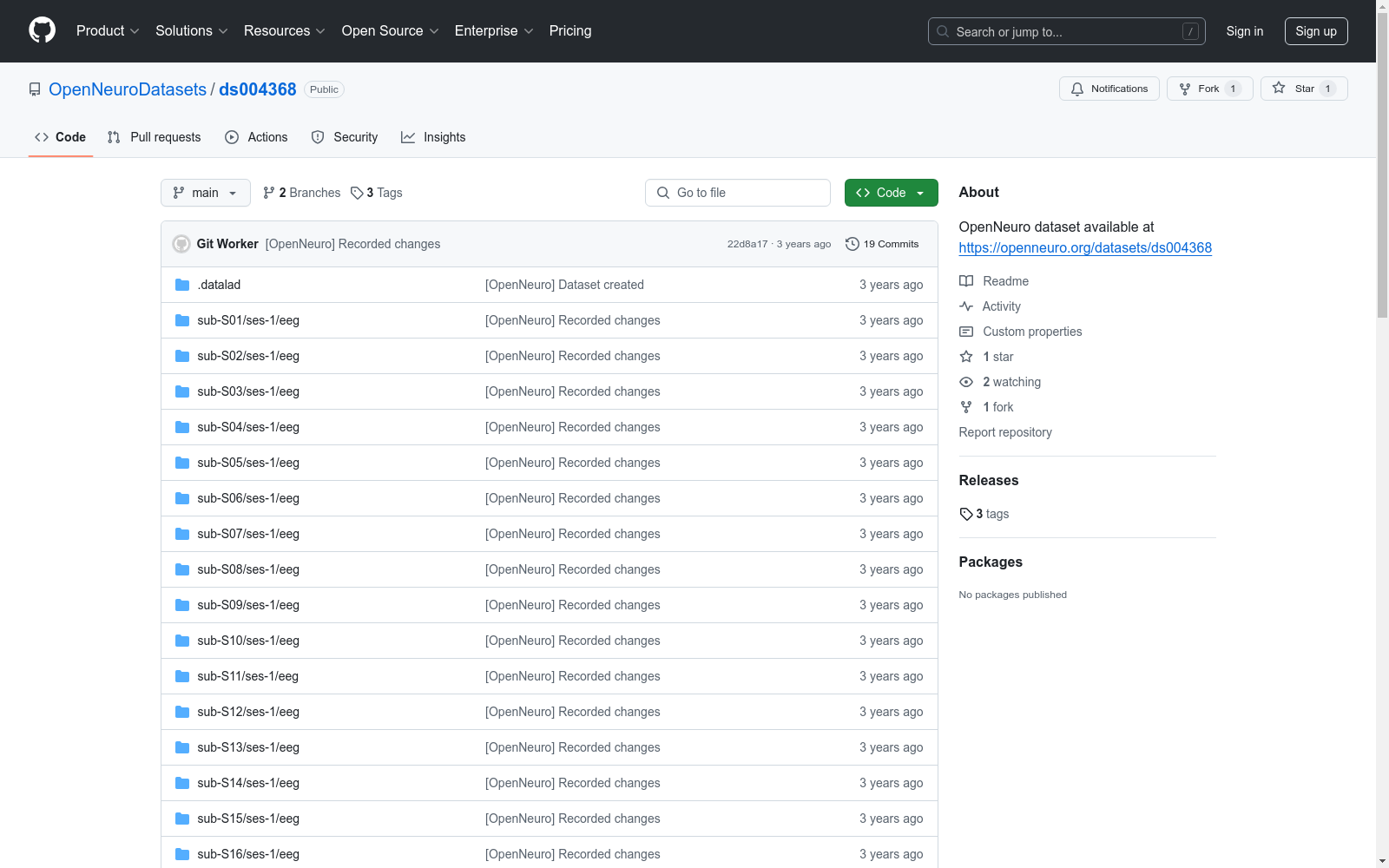Click the Sign in link
Screen dimensions: 1389x868
click(1245, 31)
